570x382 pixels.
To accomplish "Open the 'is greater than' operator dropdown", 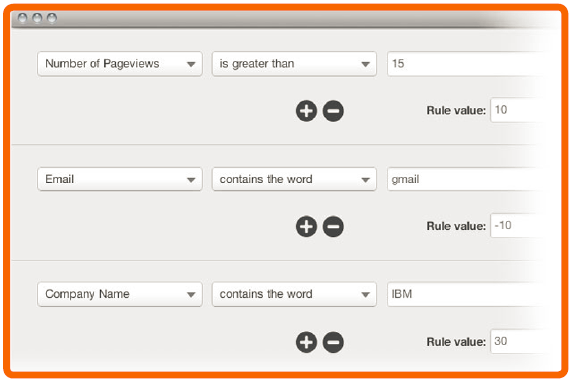I will pos(294,64).
